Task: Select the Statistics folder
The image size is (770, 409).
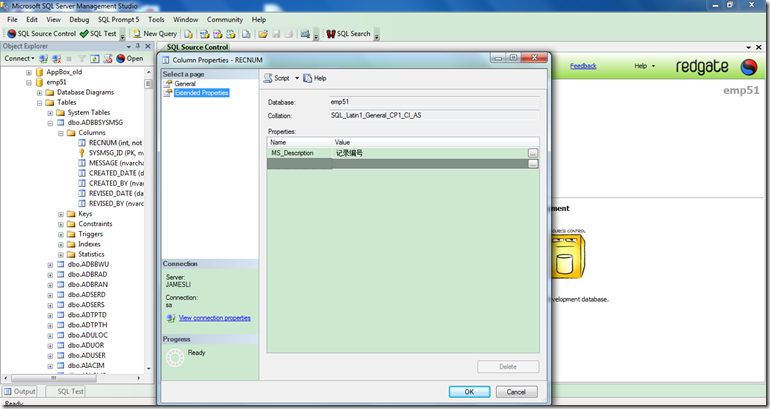Action: (x=91, y=254)
